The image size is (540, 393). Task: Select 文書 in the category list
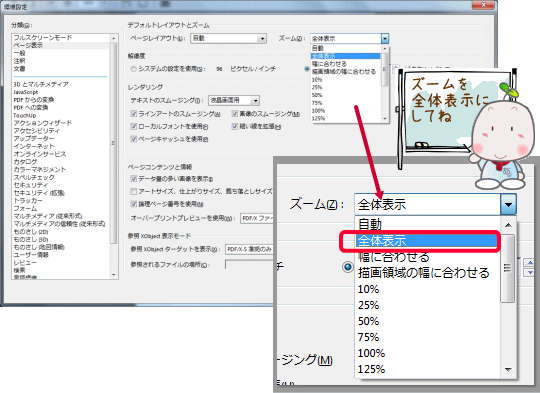click(20, 69)
